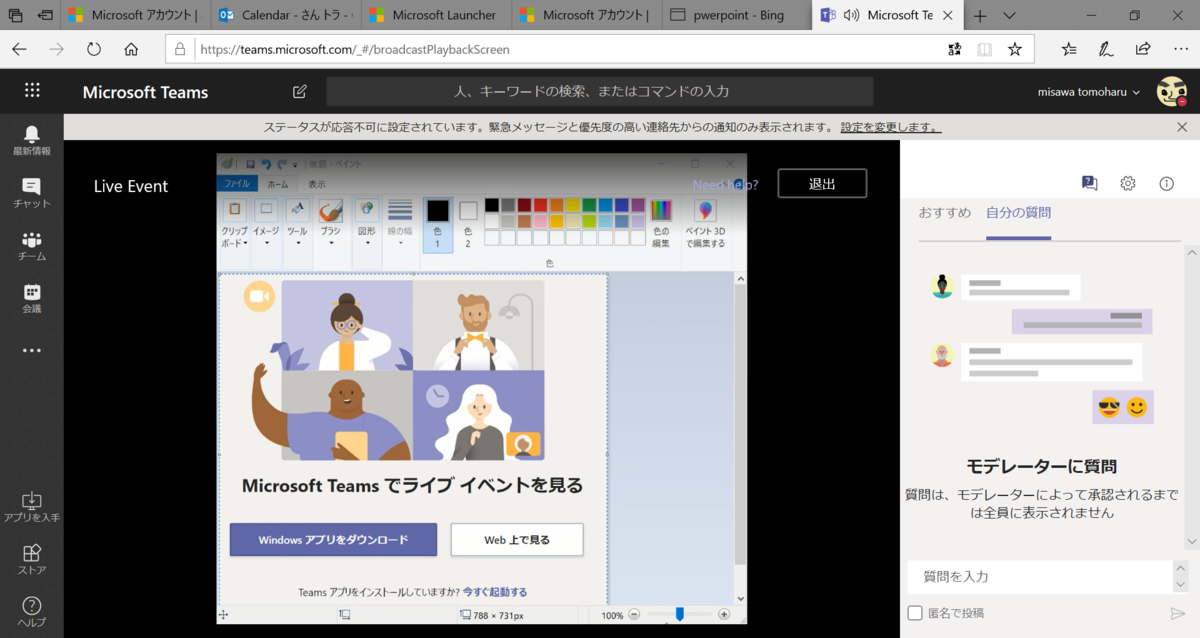Click the Redo arrow in Paint
Image resolution: width=1200 pixels, height=638 pixels.
[x=282, y=163]
